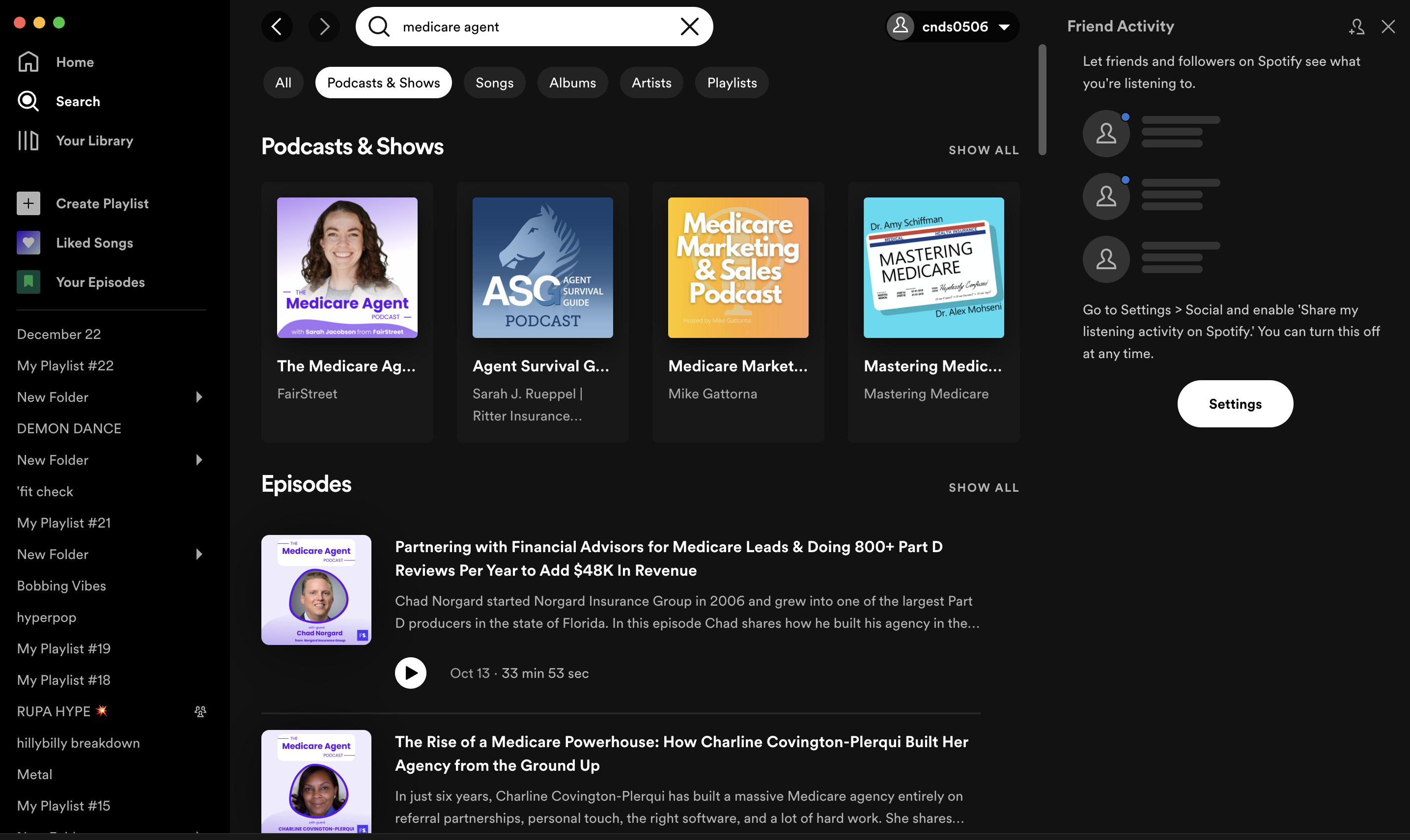
Task: Click the Create Playlist plus icon
Action: coord(28,203)
